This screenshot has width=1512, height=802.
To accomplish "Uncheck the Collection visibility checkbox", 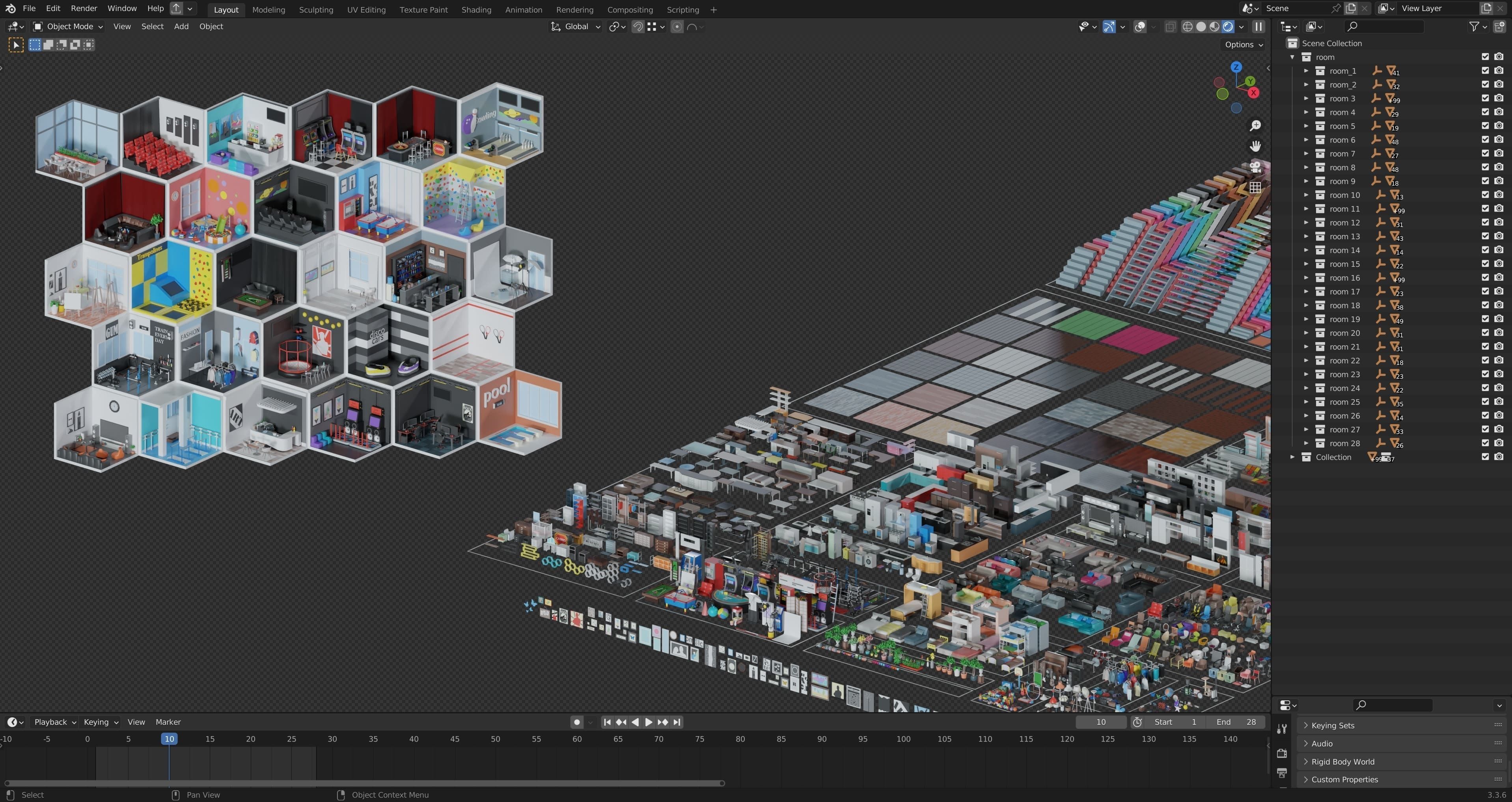I will coord(1485,457).
